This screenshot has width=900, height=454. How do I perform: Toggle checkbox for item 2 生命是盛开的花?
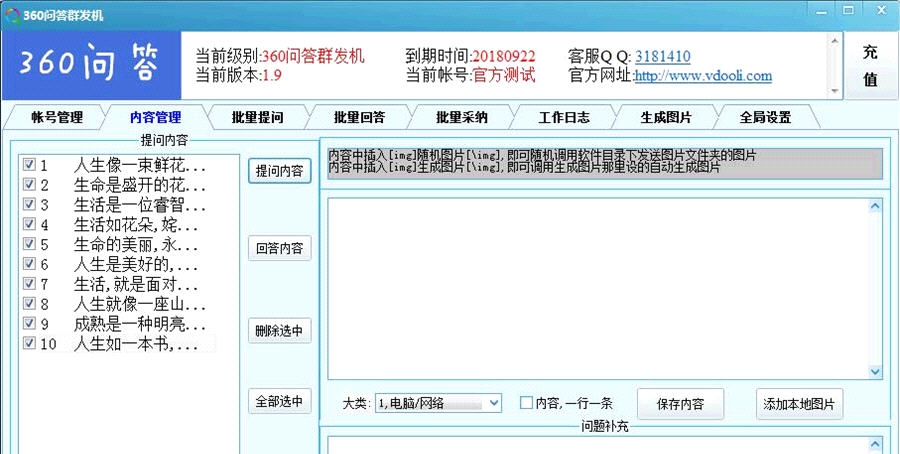coord(29,185)
